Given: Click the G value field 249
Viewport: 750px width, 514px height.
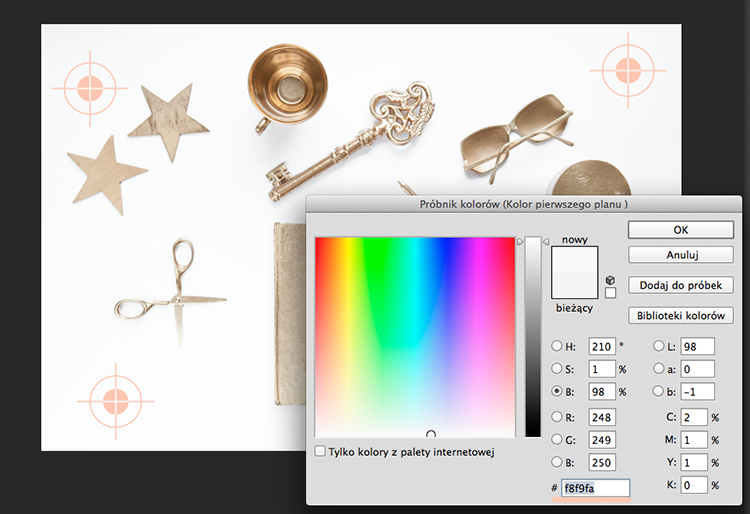Looking at the screenshot, I should pos(602,440).
